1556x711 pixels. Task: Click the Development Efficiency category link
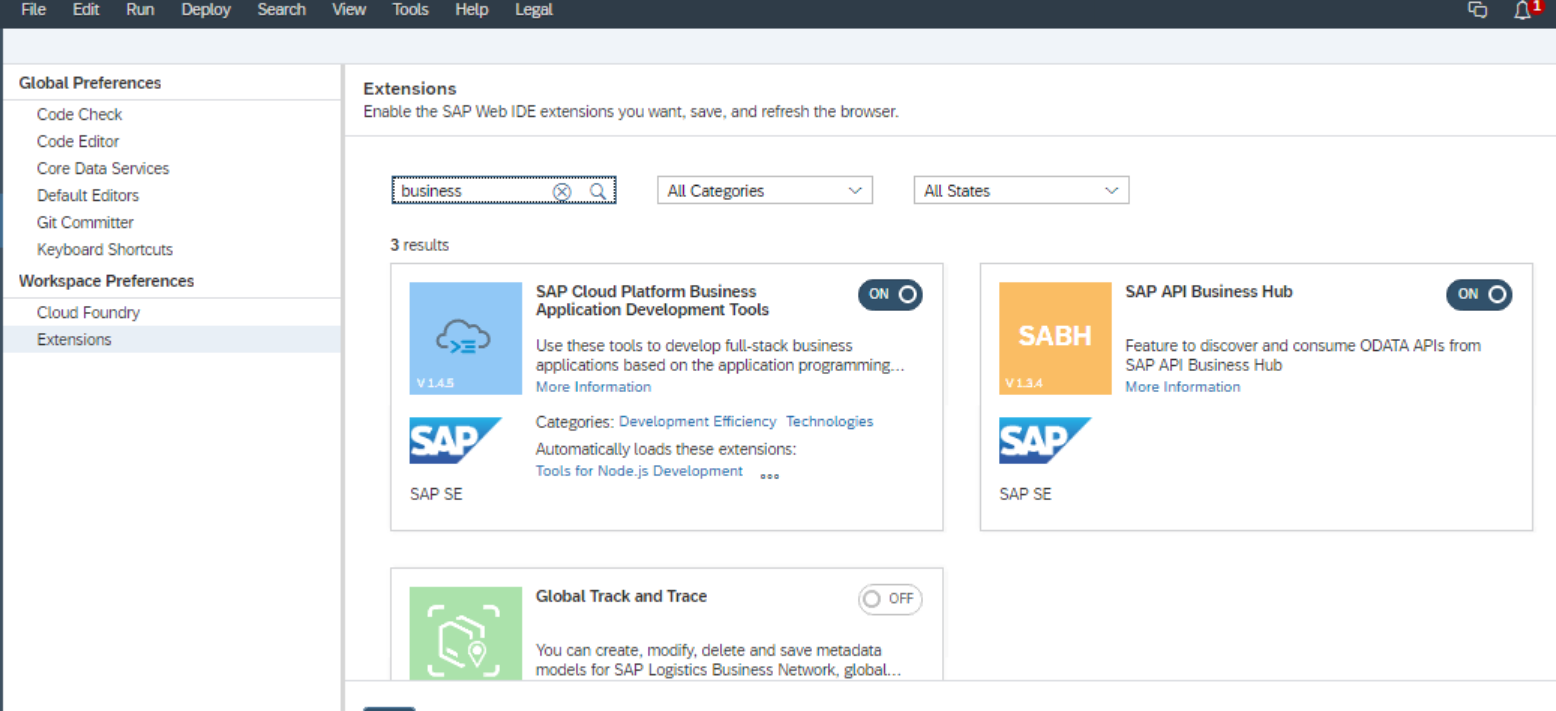coord(697,422)
